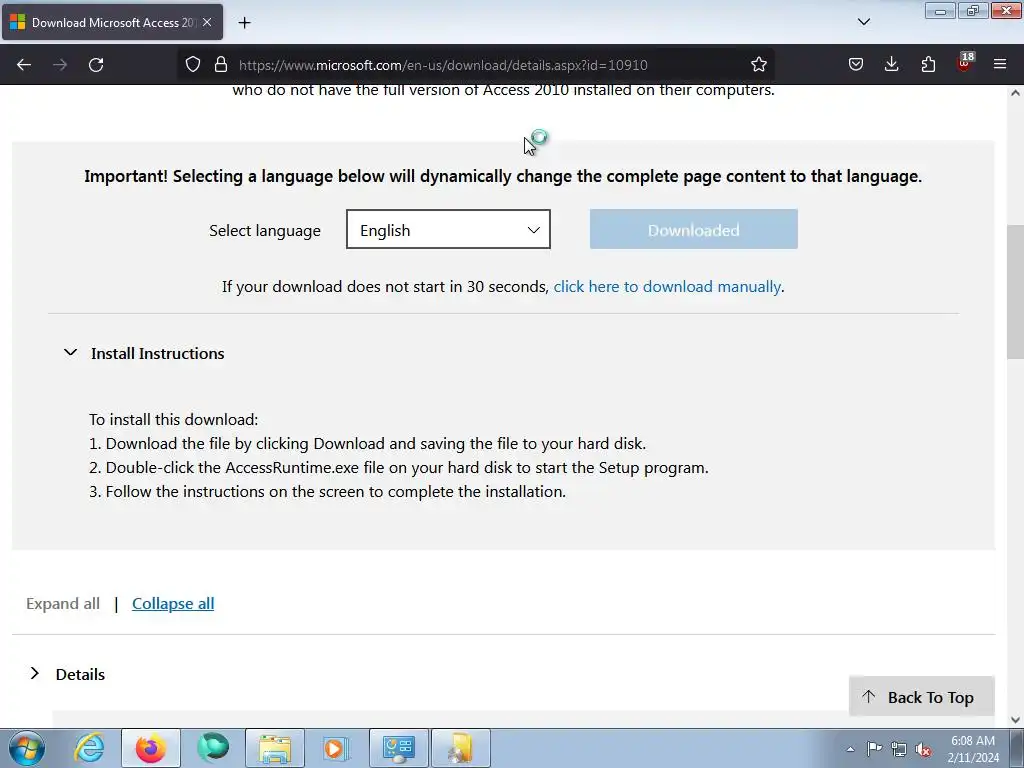Open the uBlock extension with 18 badge
The width and height of the screenshot is (1024, 768).
coord(965,63)
